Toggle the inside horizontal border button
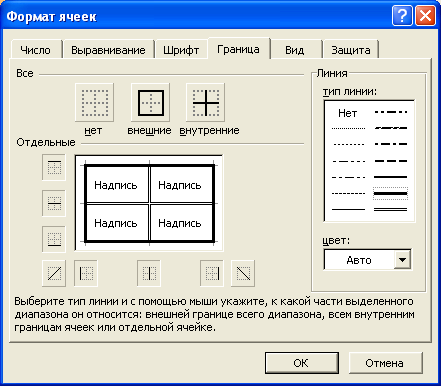This screenshot has height=386, width=441. pyautogui.click(x=54, y=203)
